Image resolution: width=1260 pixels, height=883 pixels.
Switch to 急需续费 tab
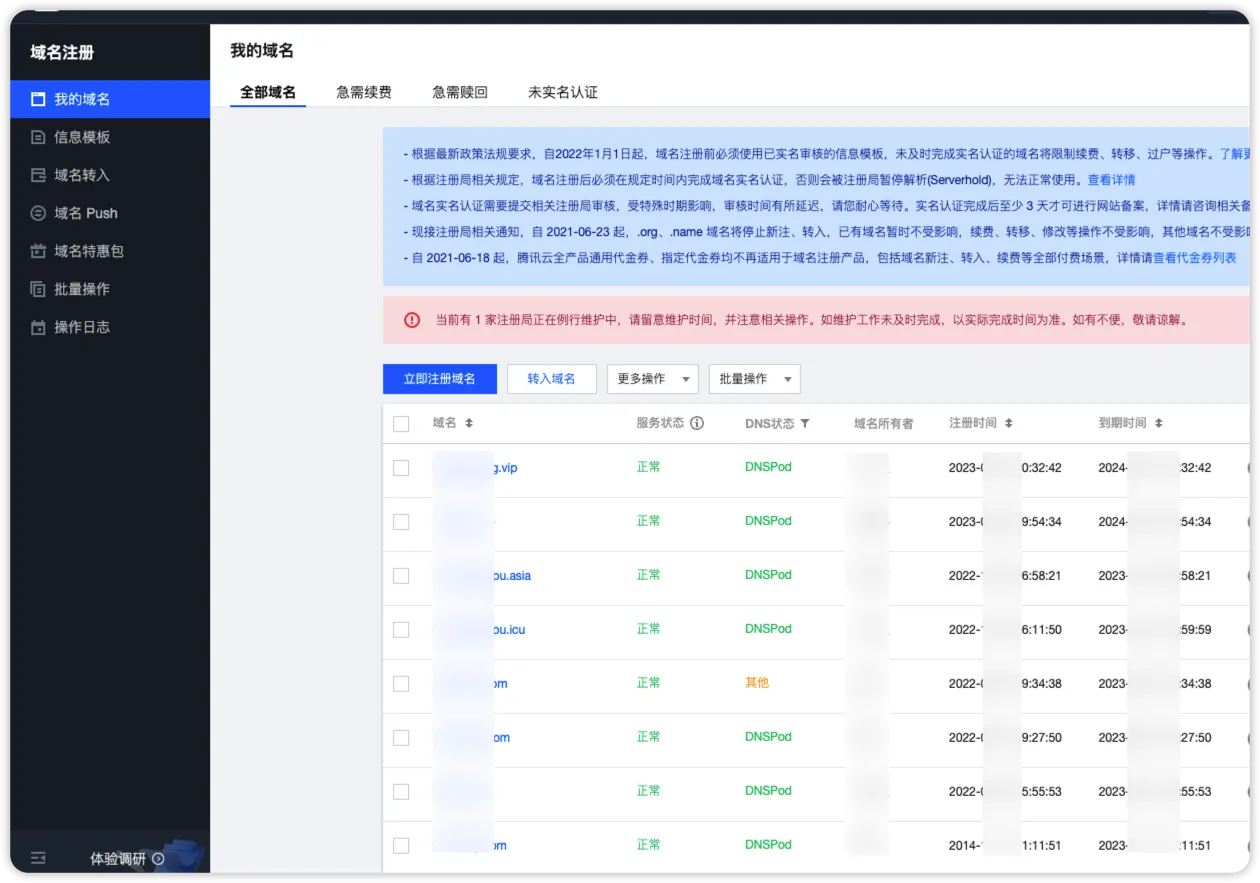click(364, 92)
